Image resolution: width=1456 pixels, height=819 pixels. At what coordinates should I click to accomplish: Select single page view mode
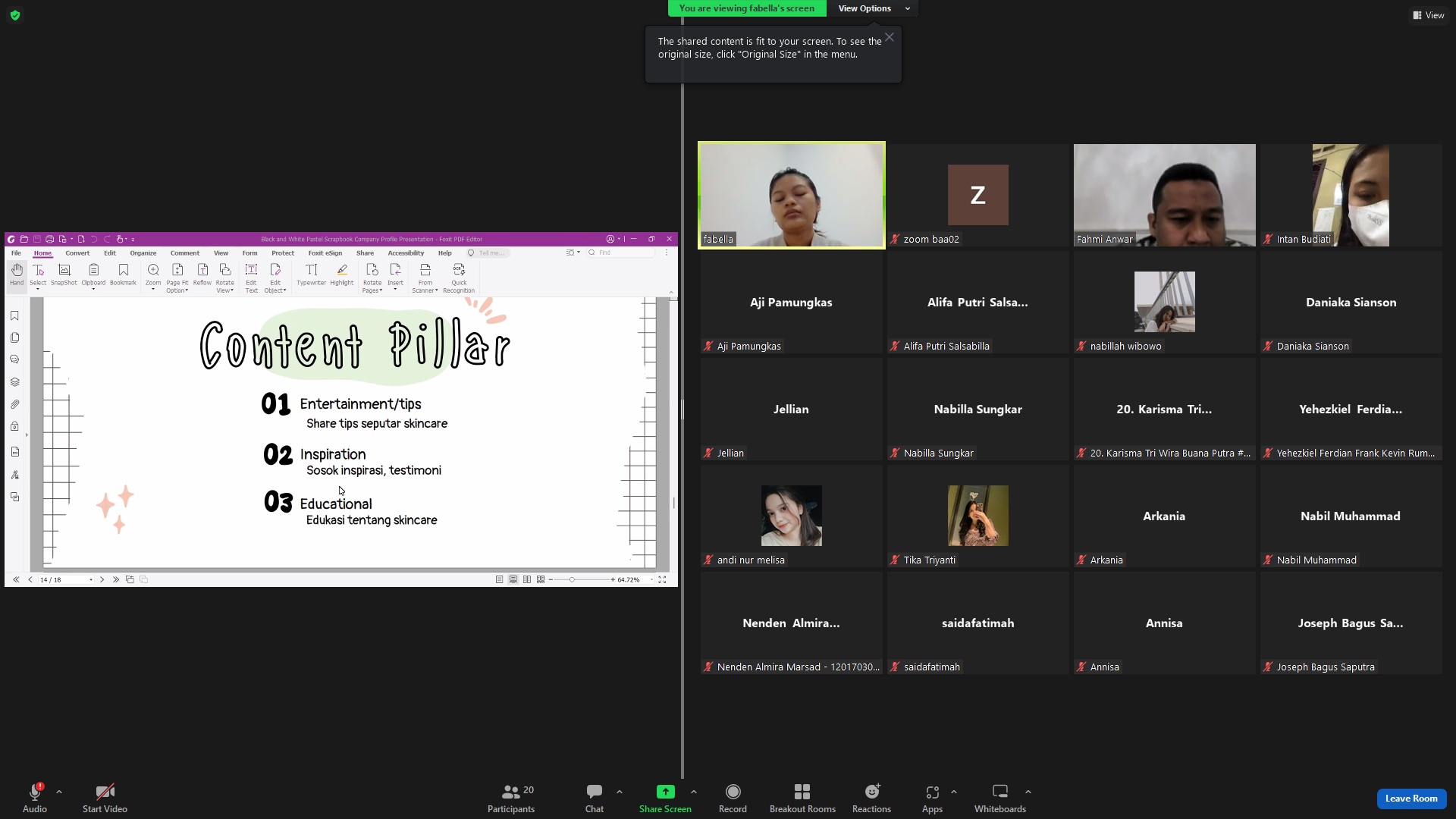[x=499, y=579]
